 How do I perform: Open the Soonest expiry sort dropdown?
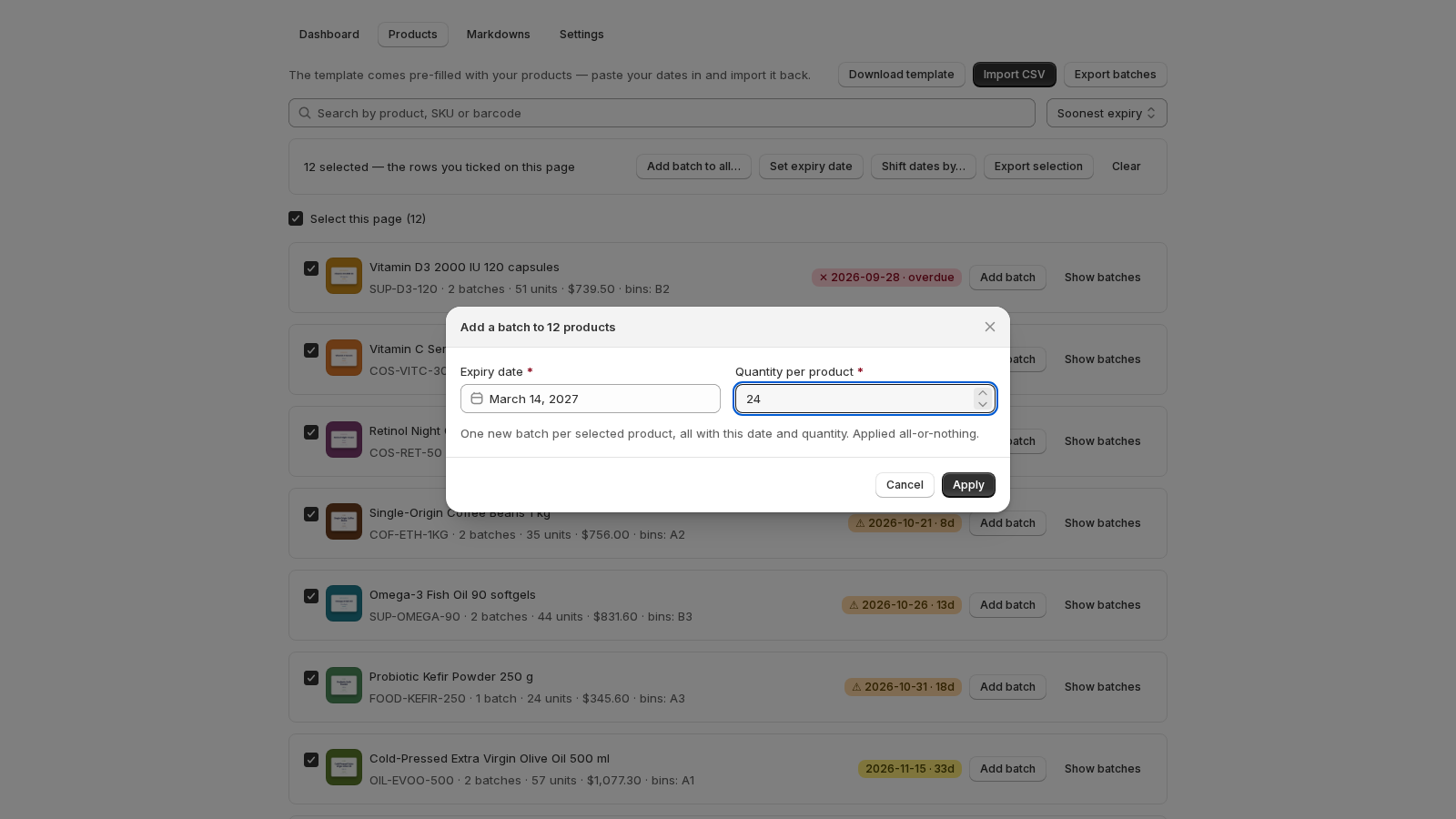coord(1107,113)
